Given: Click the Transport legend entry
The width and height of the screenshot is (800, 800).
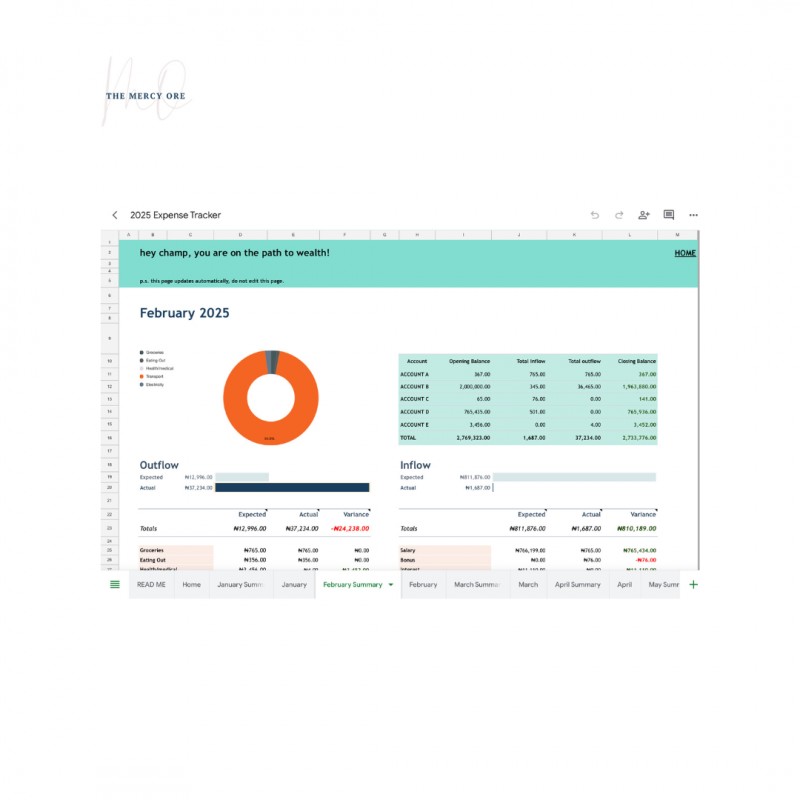Looking at the screenshot, I should click(x=152, y=377).
